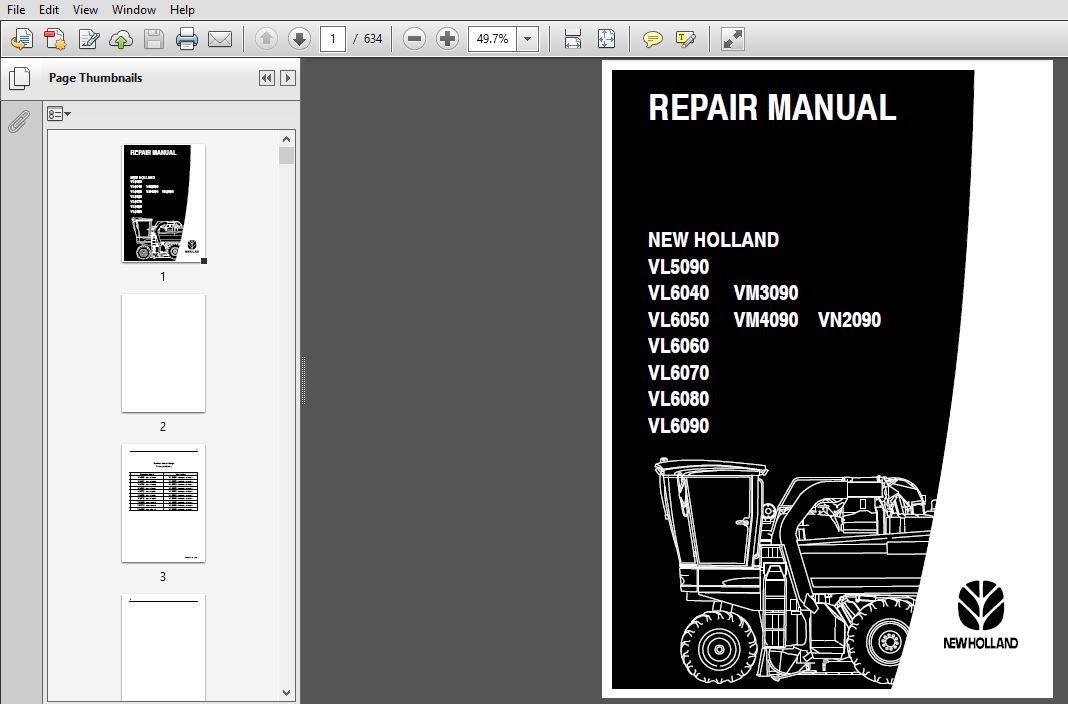Select the blank page 2 thumbnail

[163, 353]
